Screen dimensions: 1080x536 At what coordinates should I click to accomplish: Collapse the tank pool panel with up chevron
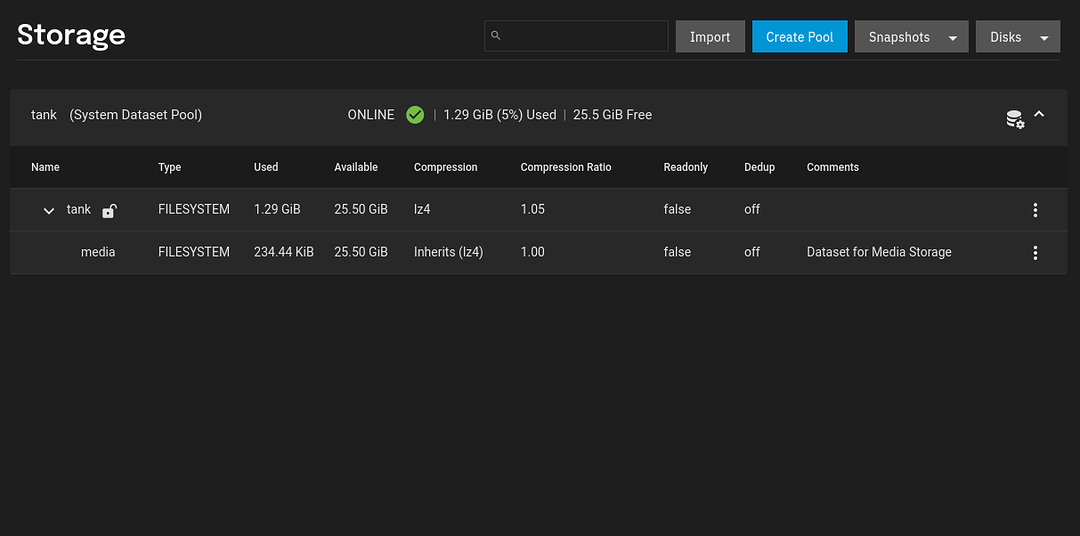click(x=1039, y=114)
